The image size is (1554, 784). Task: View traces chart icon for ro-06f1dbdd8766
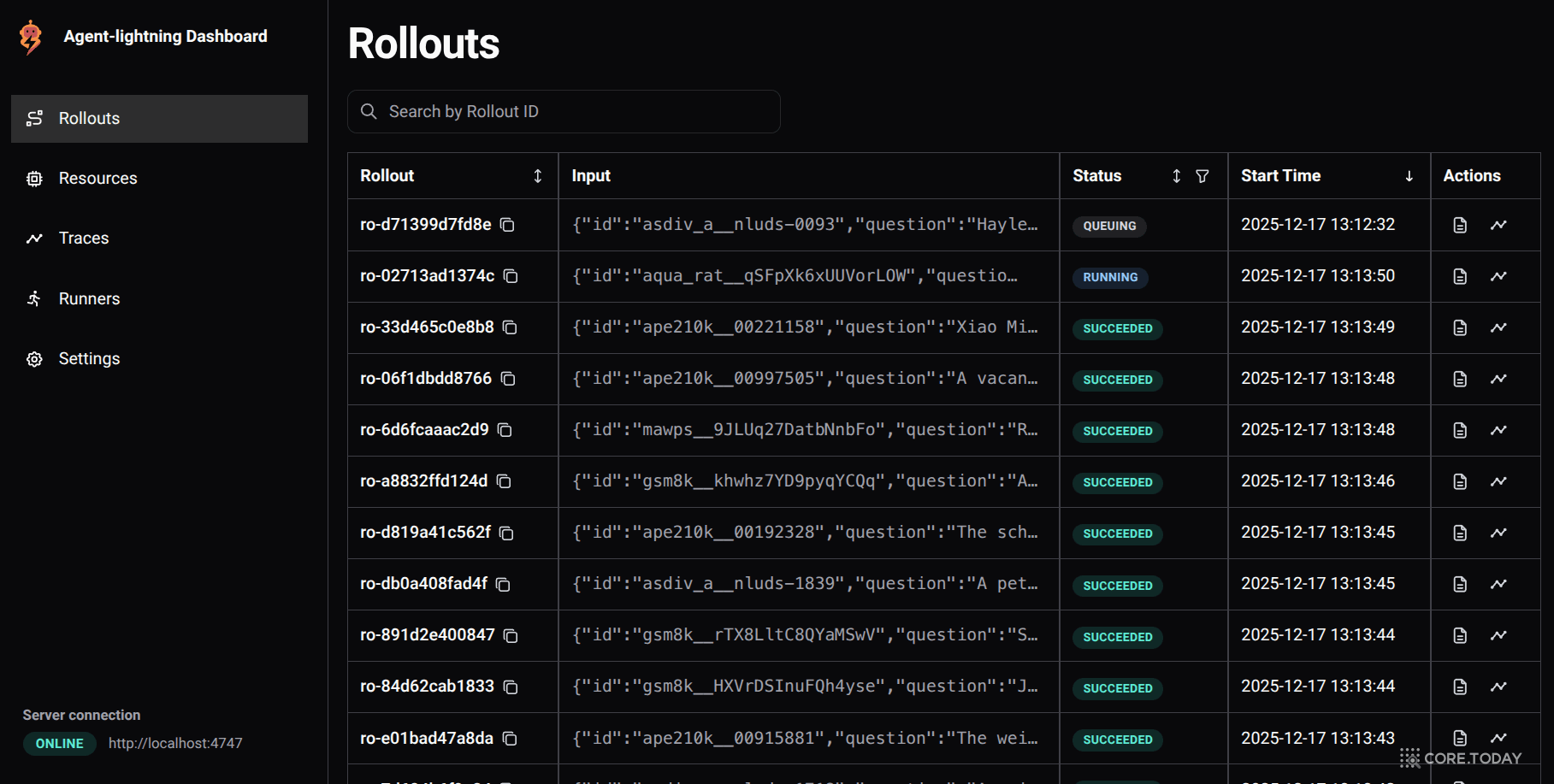[1498, 379]
